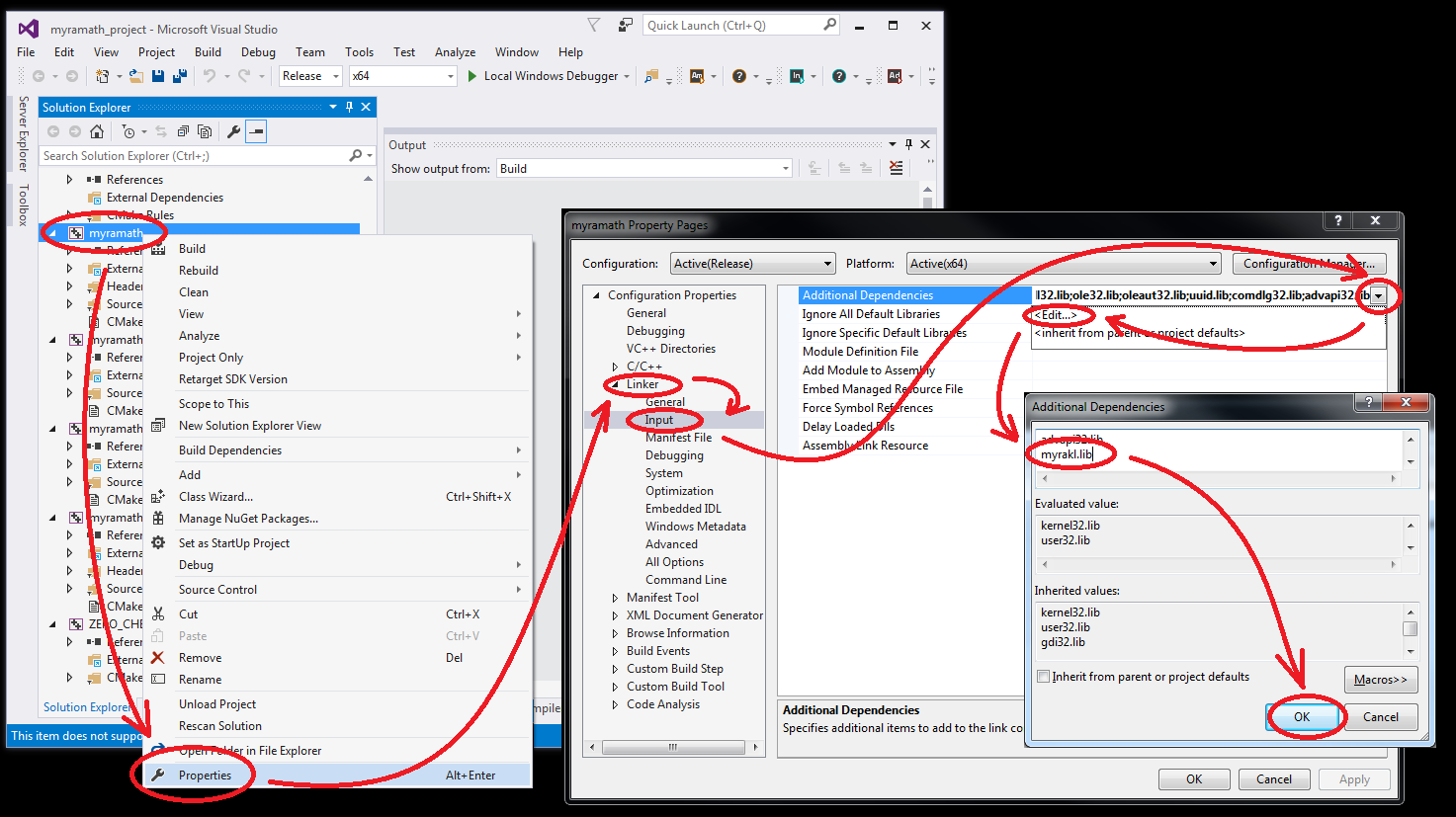Click the Home icon in Solution Explorer
The width and height of the screenshot is (1456, 817).
97,131
